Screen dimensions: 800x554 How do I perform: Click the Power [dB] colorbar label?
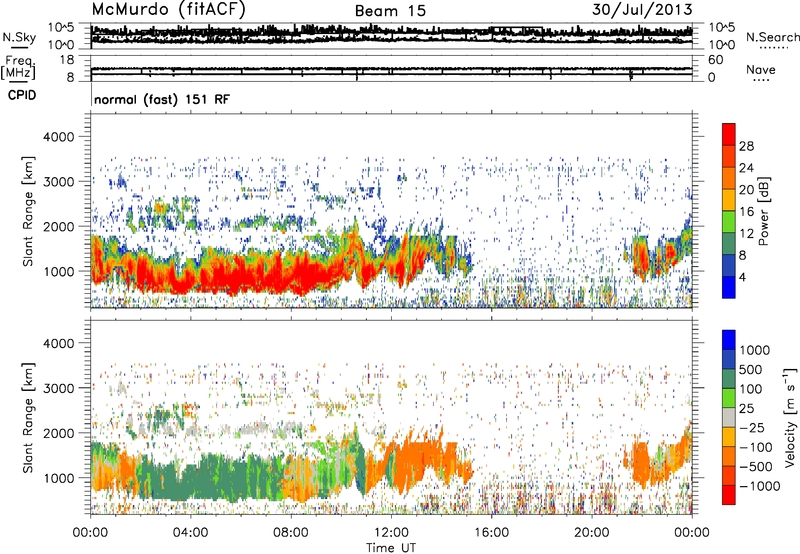click(763, 211)
